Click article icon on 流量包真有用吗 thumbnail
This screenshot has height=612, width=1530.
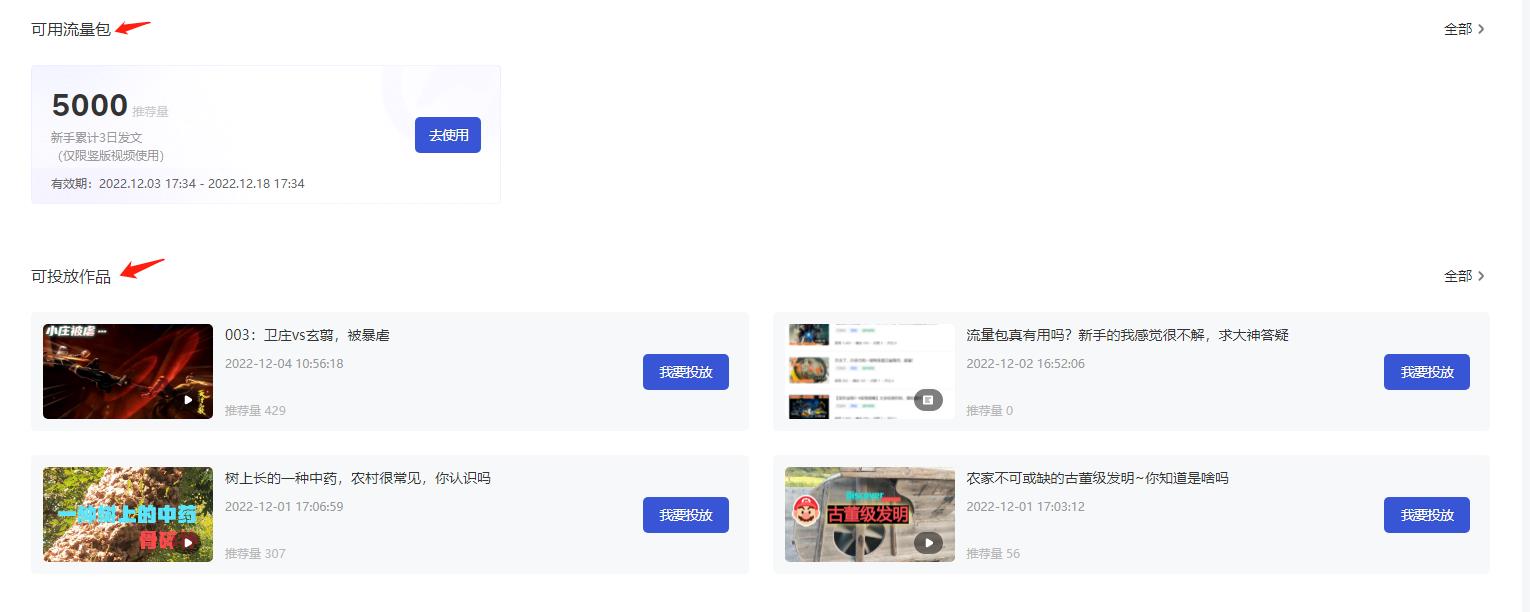point(928,399)
